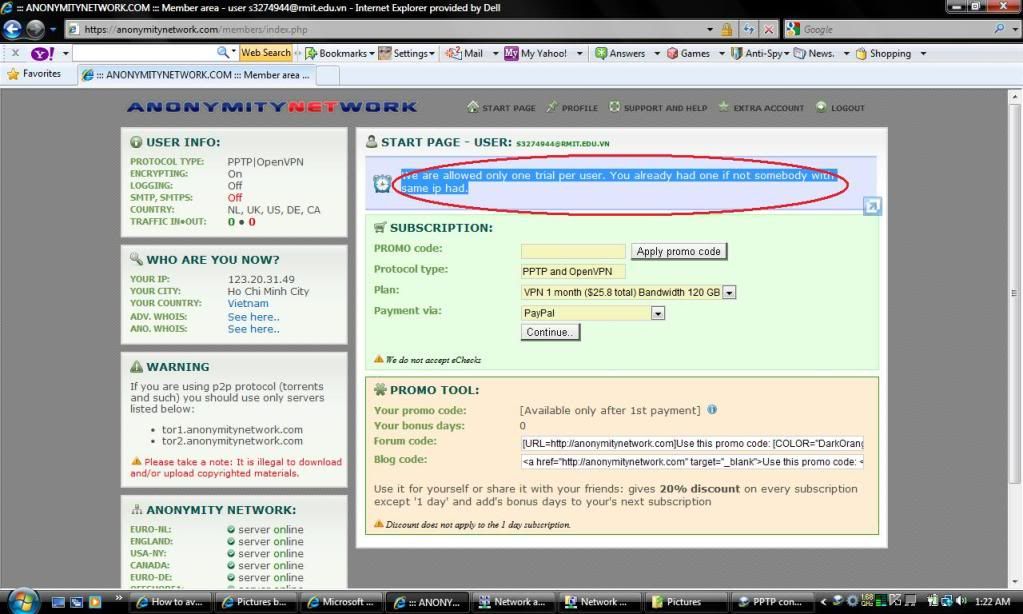Open the Favorites star panel
Image resolution: width=1023 pixels, height=614 pixels.
(x=34, y=74)
